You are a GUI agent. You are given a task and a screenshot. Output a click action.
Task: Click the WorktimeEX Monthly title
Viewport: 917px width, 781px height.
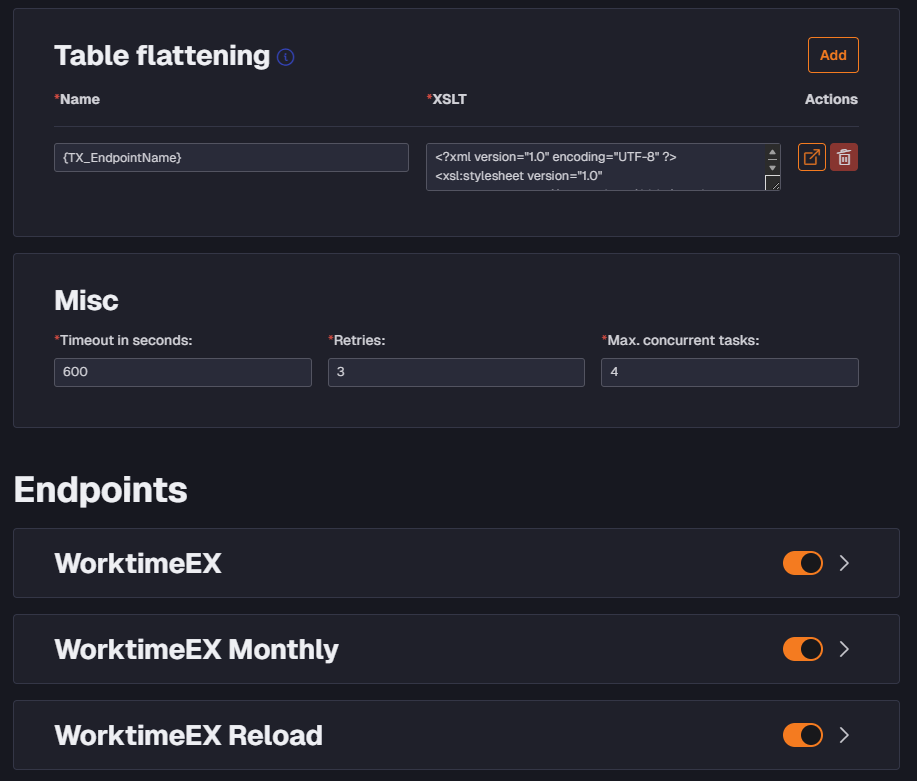[x=196, y=649]
